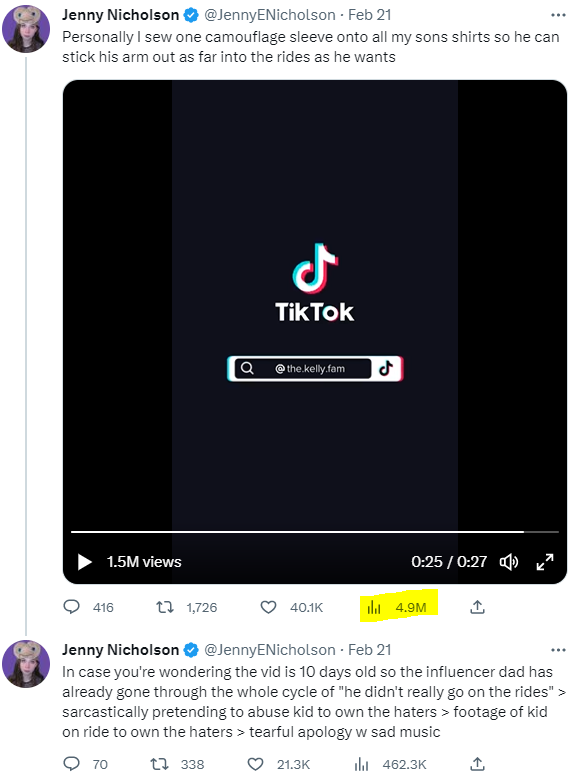Retweet the first tweet with 1,726 retweets

pyautogui.click(x=164, y=607)
